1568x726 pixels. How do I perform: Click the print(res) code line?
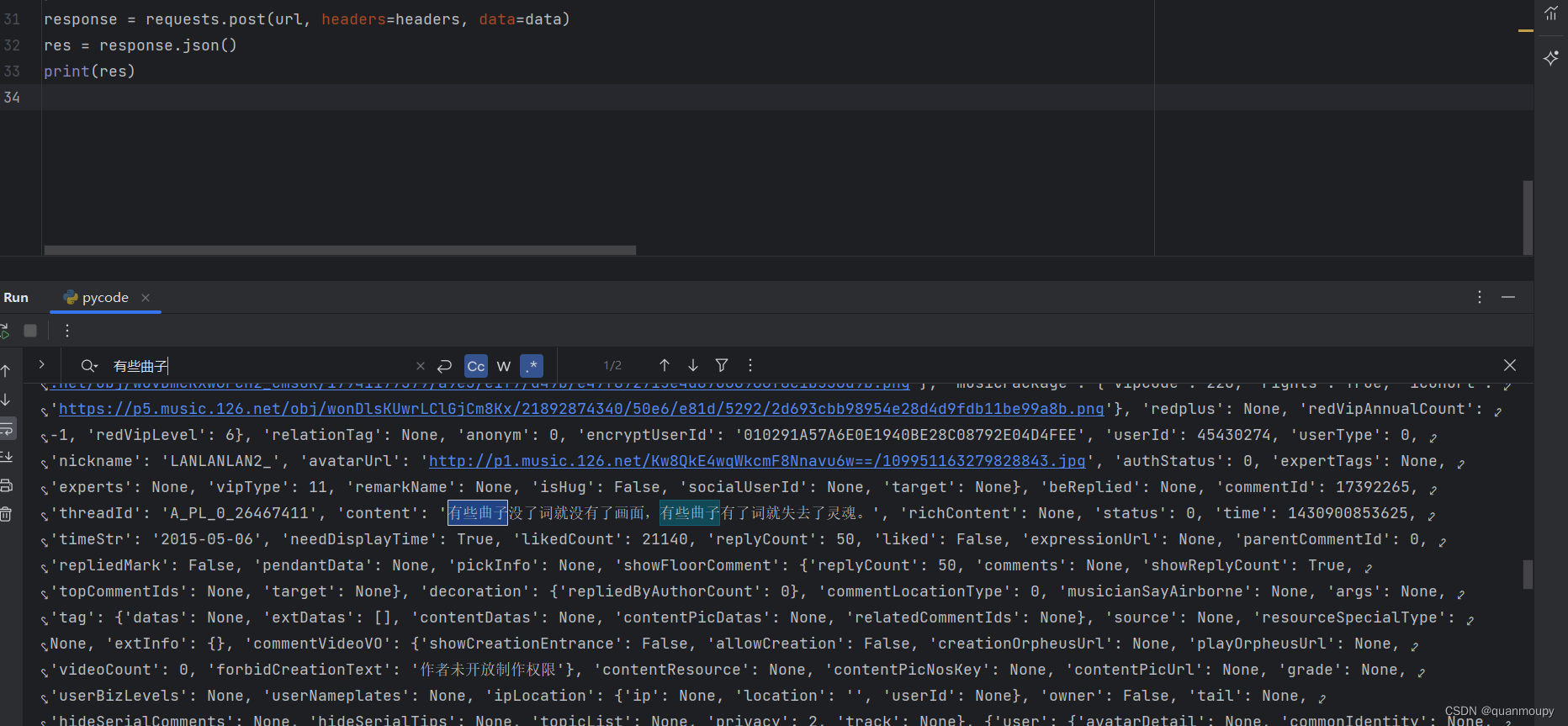(x=89, y=72)
